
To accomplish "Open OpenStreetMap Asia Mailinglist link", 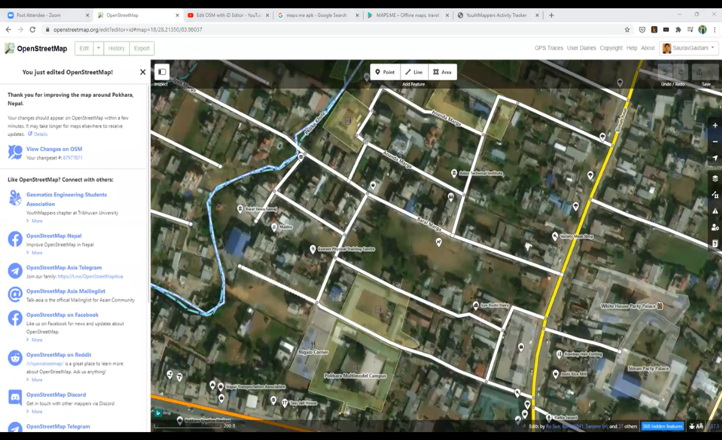I will (x=66, y=291).
